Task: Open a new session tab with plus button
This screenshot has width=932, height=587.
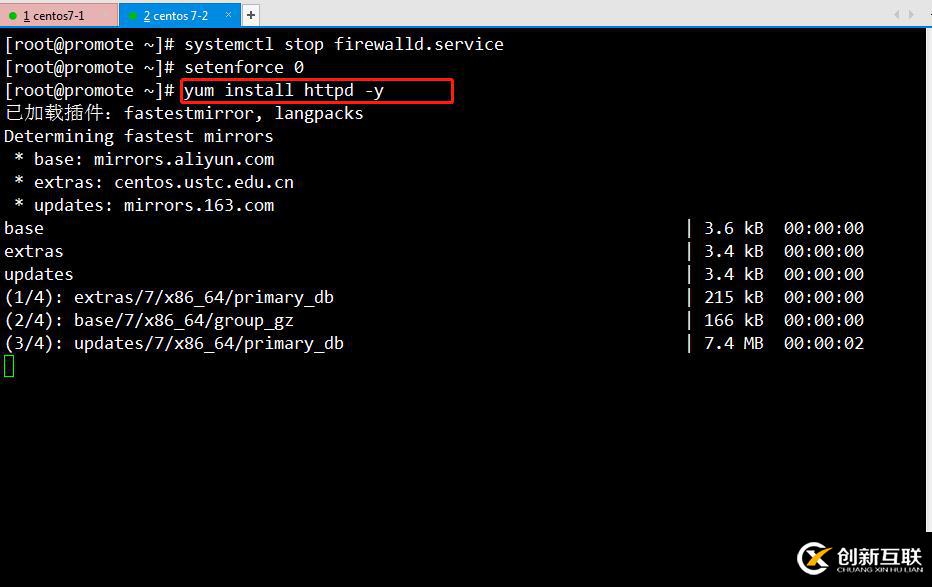Action: coord(251,15)
